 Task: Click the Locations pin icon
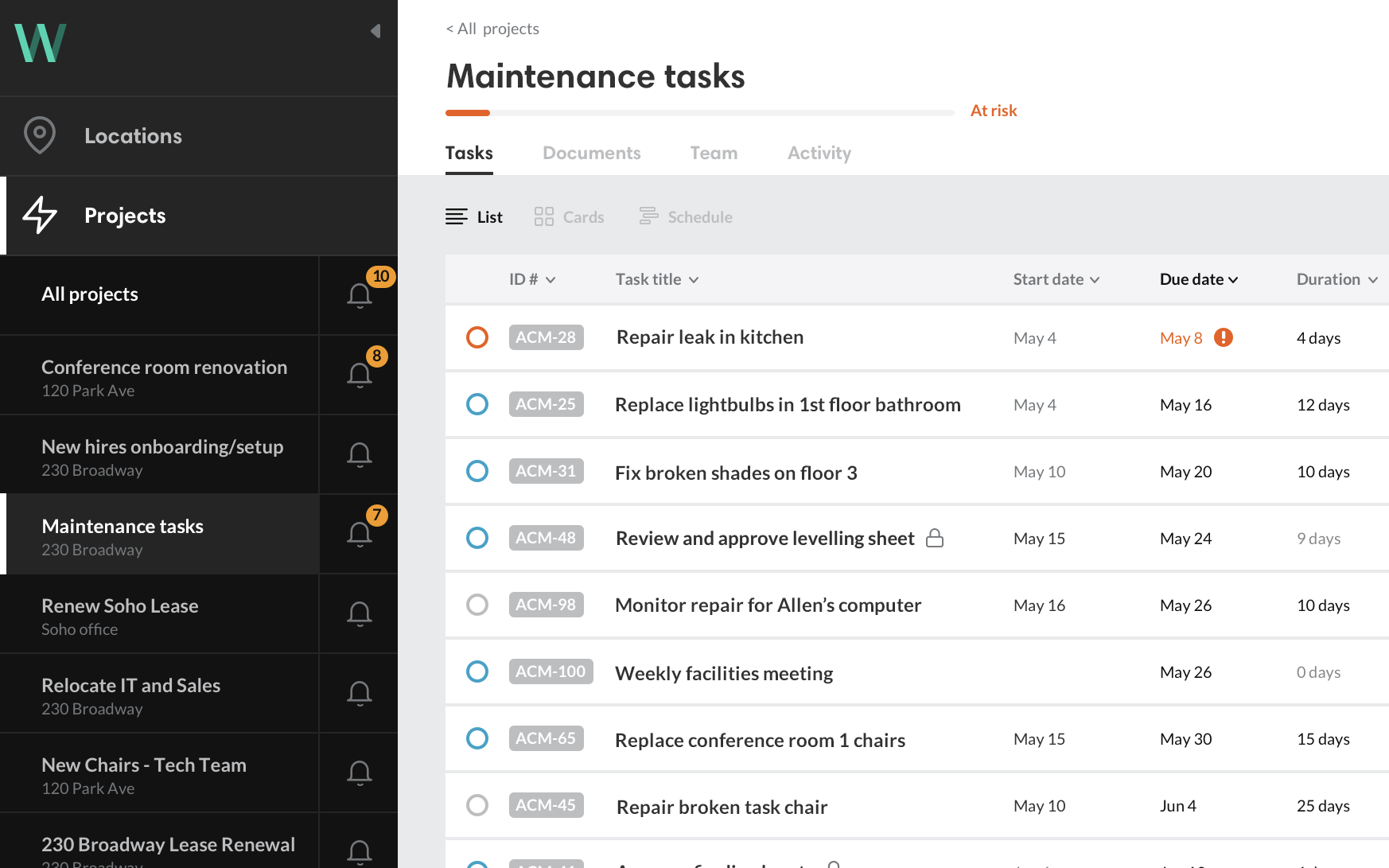pos(40,135)
